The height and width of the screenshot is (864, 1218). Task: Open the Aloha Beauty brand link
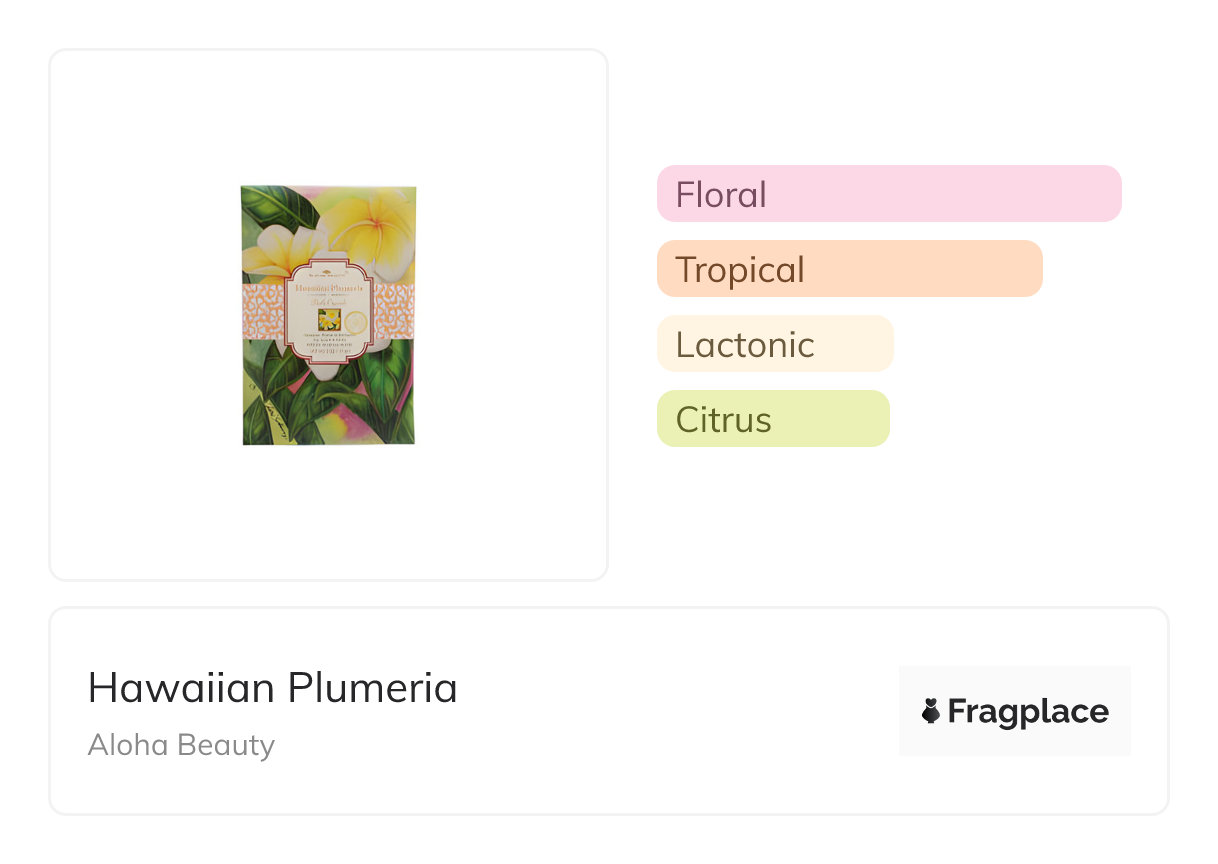click(x=181, y=745)
